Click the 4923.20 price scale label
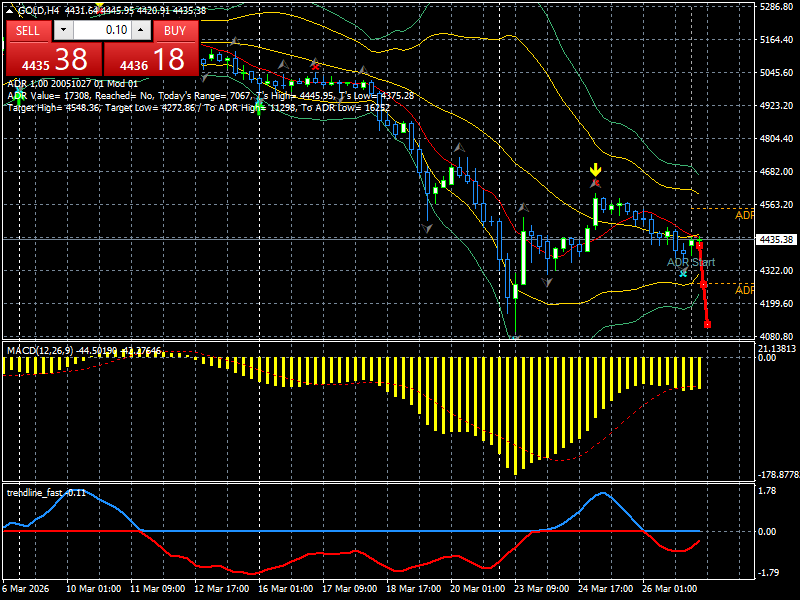Viewport: 800px width, 600px height. coord(777,106)
